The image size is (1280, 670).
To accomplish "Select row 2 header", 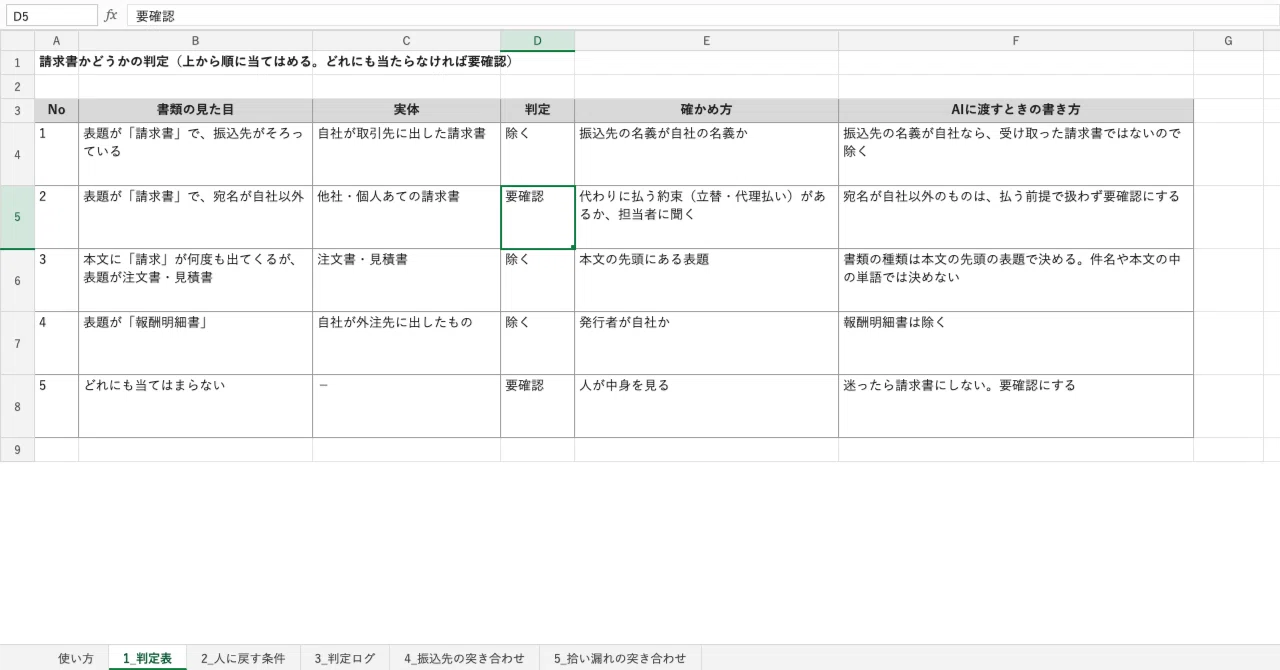I will click(x=17, y=87).
